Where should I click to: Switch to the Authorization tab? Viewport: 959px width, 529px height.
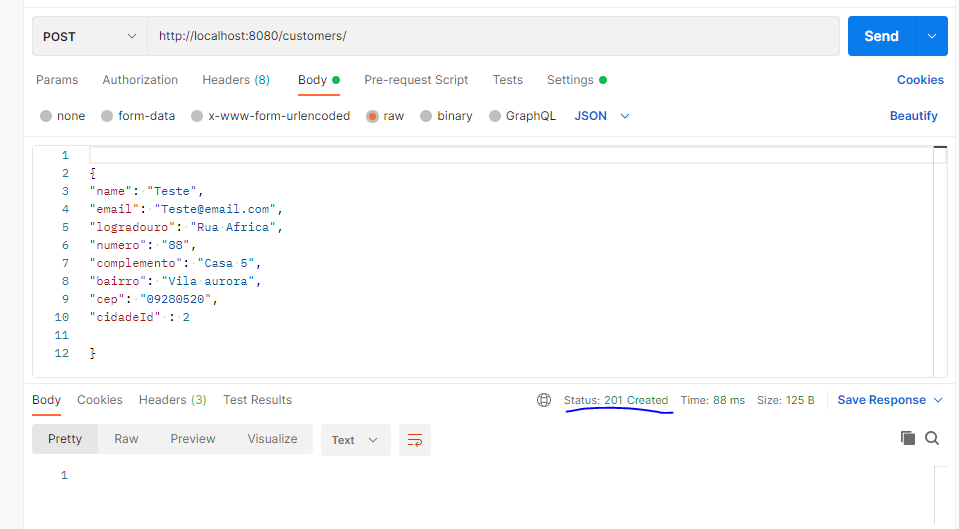140,80
